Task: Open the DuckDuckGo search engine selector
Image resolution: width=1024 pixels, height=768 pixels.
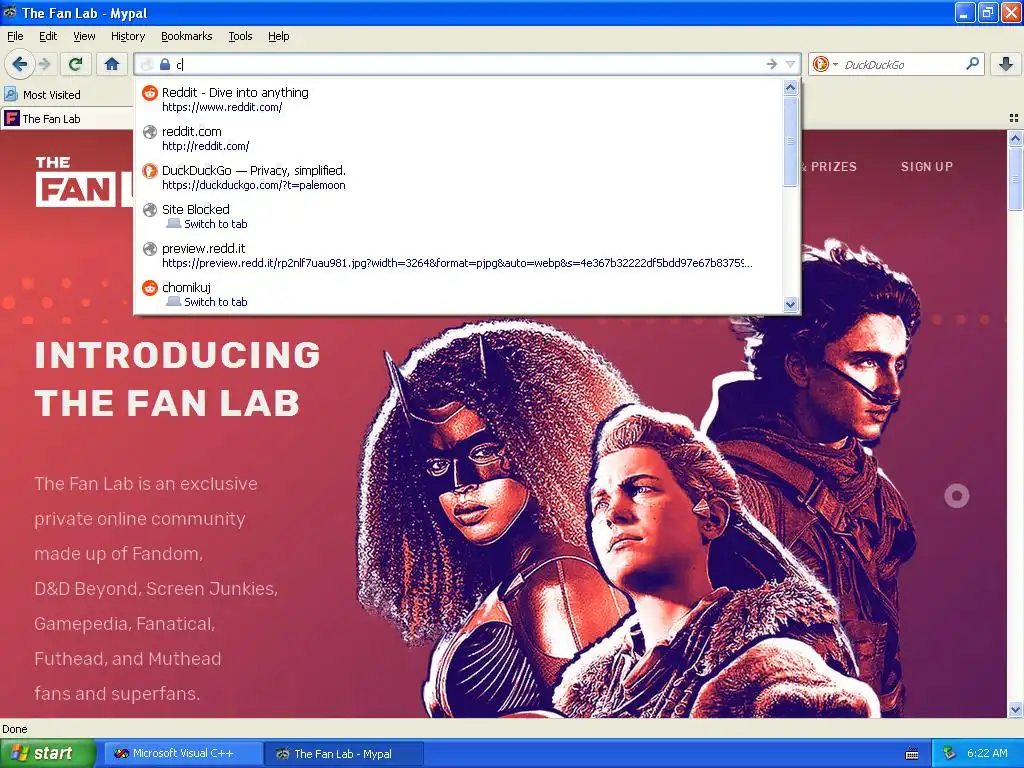Action: click(x=825, y=64)
